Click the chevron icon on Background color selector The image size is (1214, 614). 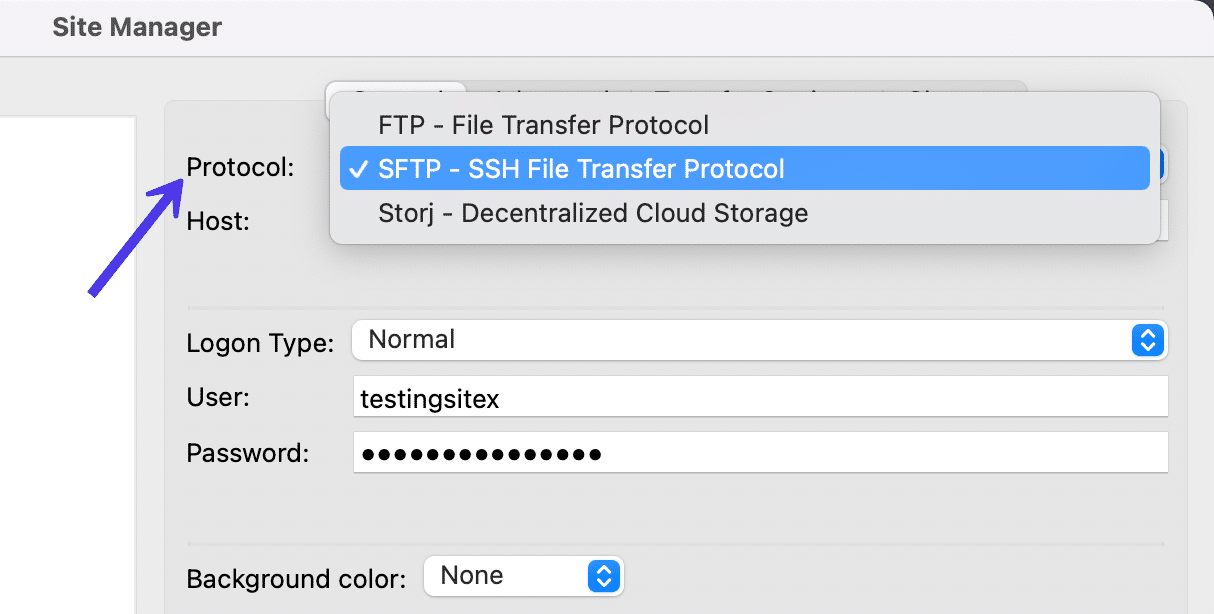coord(603,575)
